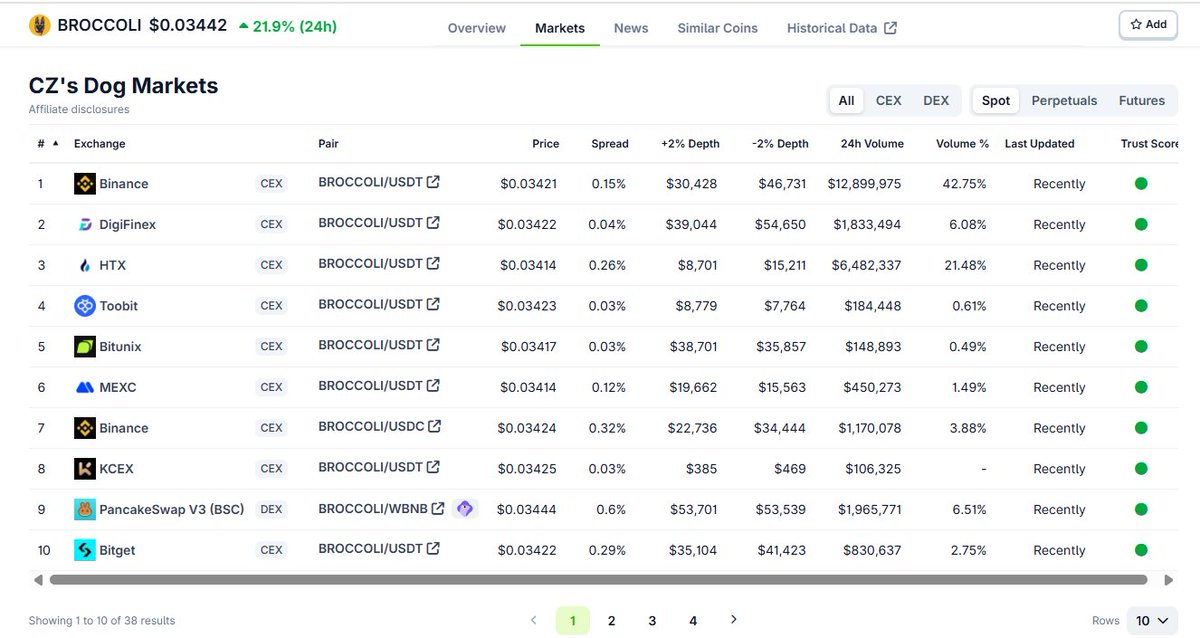1200x638 pixels.
Task: Click the KCEX exchange logo
Action: (85, 469)
